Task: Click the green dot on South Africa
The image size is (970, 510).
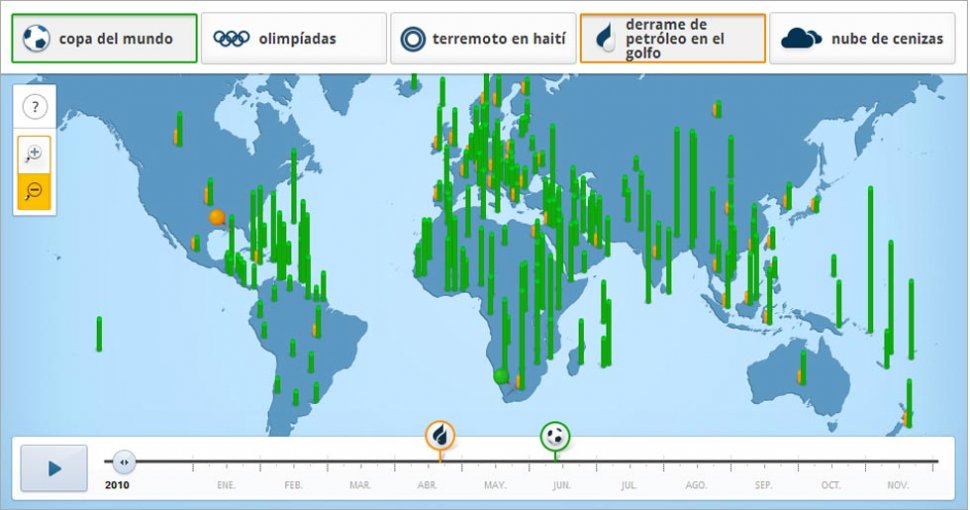Action: coord(501,376)
